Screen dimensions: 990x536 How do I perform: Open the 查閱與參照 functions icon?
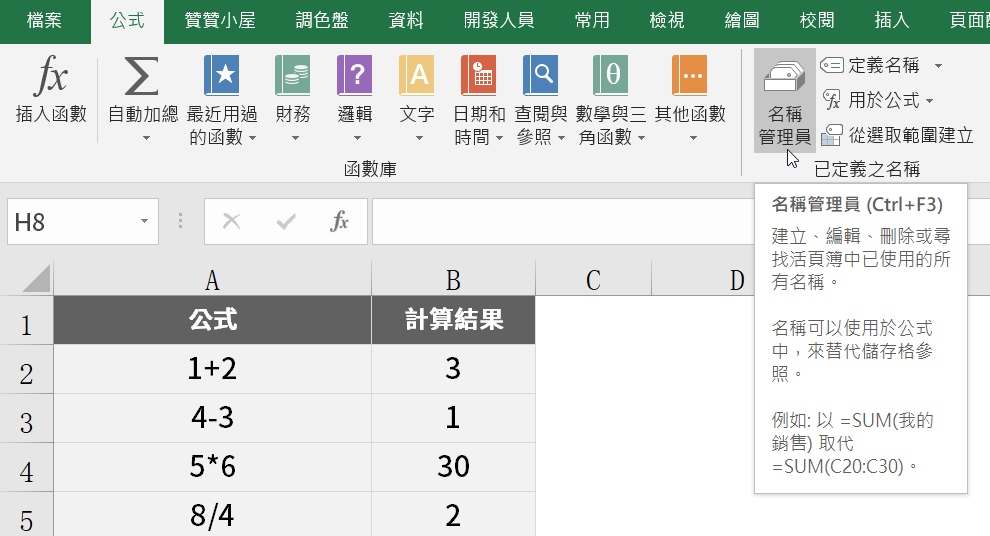point(541,75)
